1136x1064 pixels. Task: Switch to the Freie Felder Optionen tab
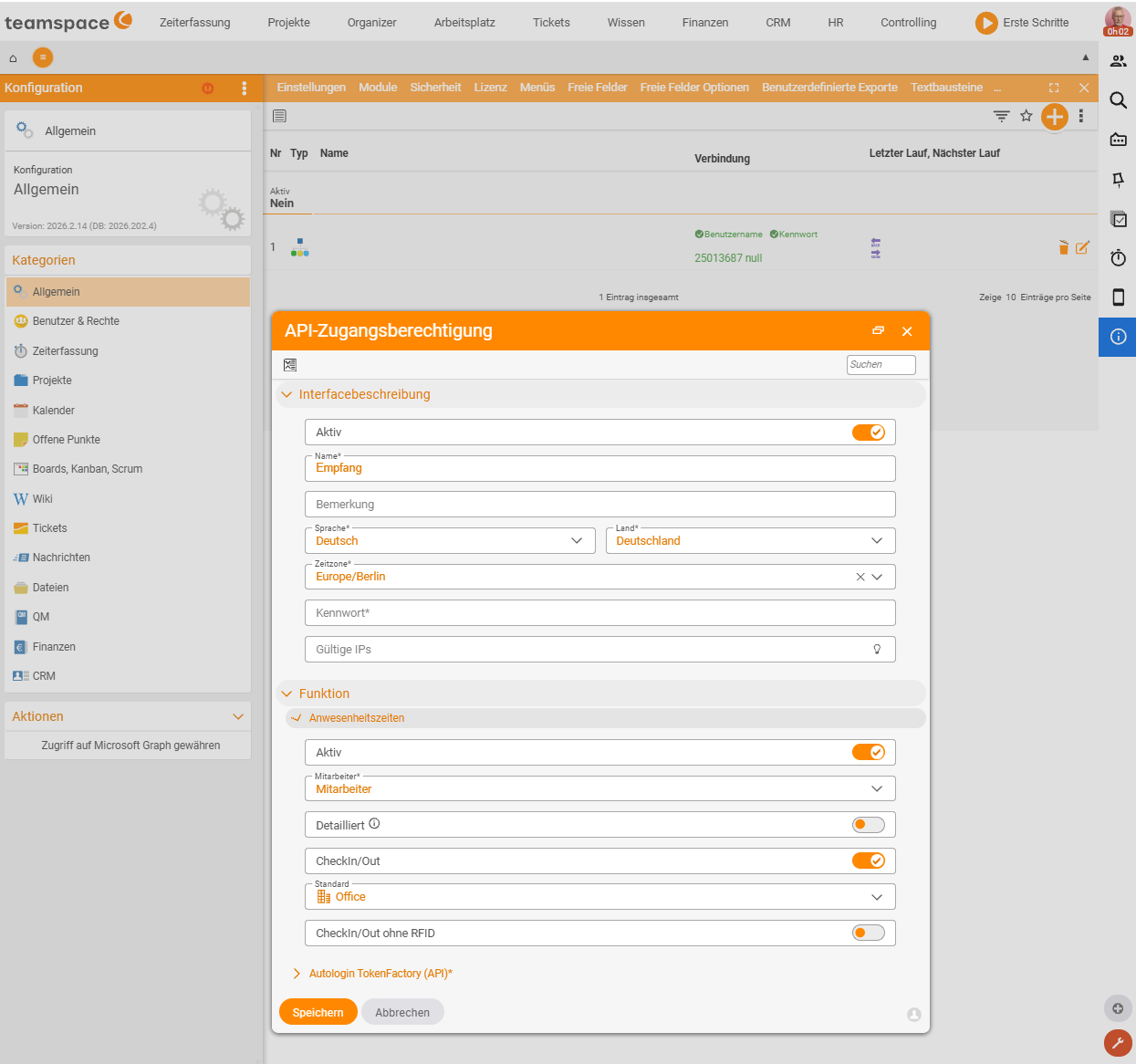(x=694, y=88)
